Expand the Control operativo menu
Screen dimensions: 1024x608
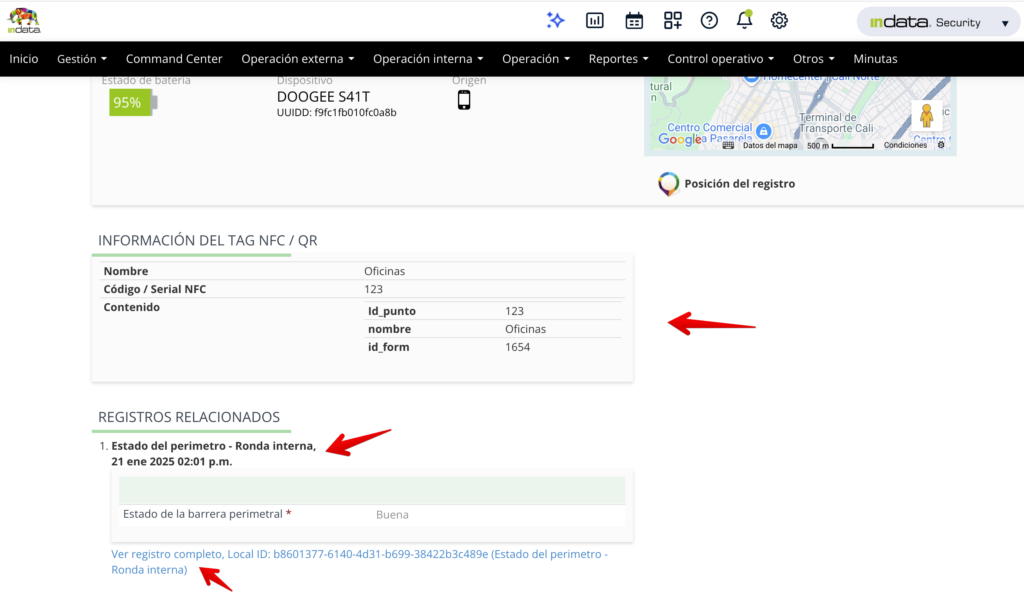click(x=720, y=59)
